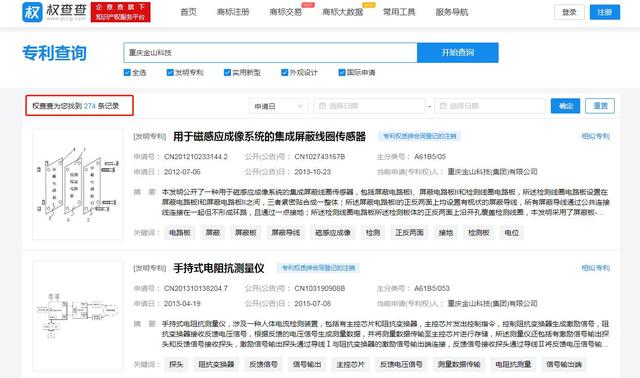640x378 pixels.
Task: Open the 商标大数据 menu item
Action: coord(342,12)
